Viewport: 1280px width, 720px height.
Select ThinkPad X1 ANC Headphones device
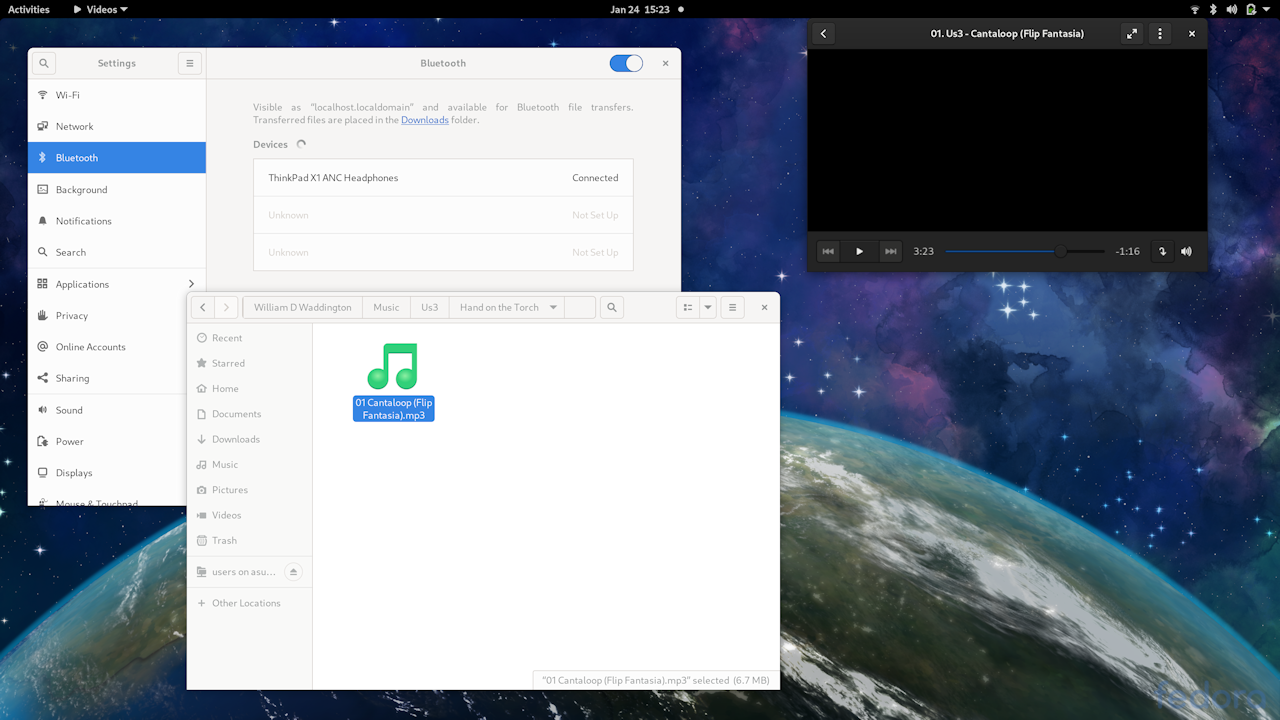[x=443, y=178]
